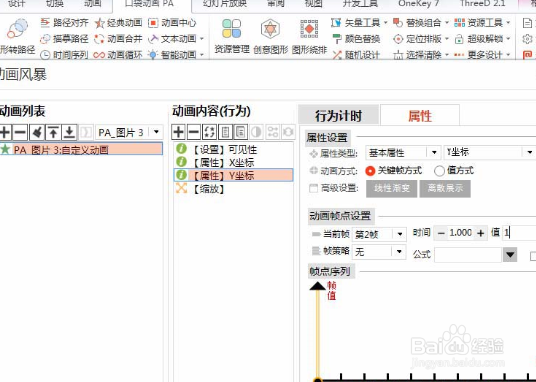Open the 公式 formula dropdown arrow
The width and height of the screenshot is (536, 382).
pyautogui.click(x=510, y=255)
